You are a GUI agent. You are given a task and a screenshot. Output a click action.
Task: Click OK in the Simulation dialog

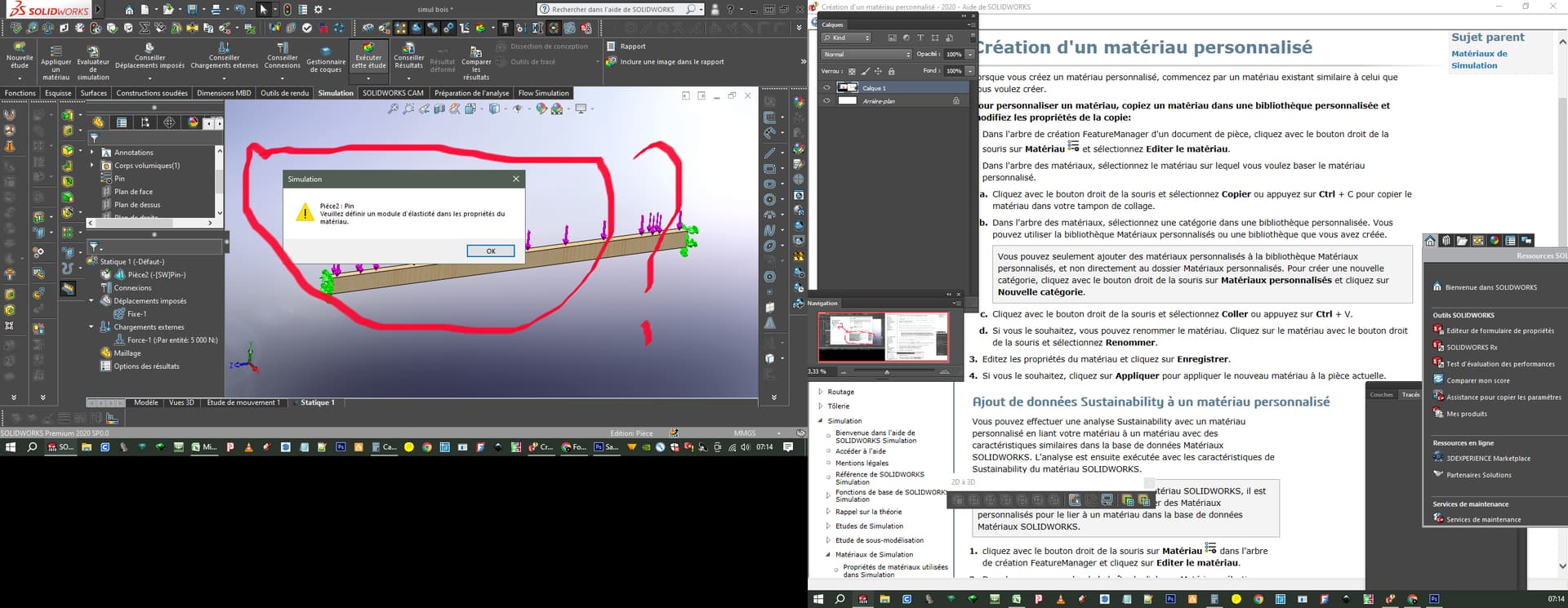(491, 251)
